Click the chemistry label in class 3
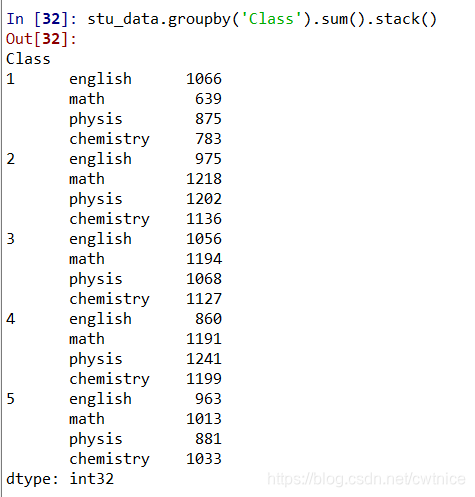Image resolution: width=475 pixels, height=497 pixels. (109, 300)
